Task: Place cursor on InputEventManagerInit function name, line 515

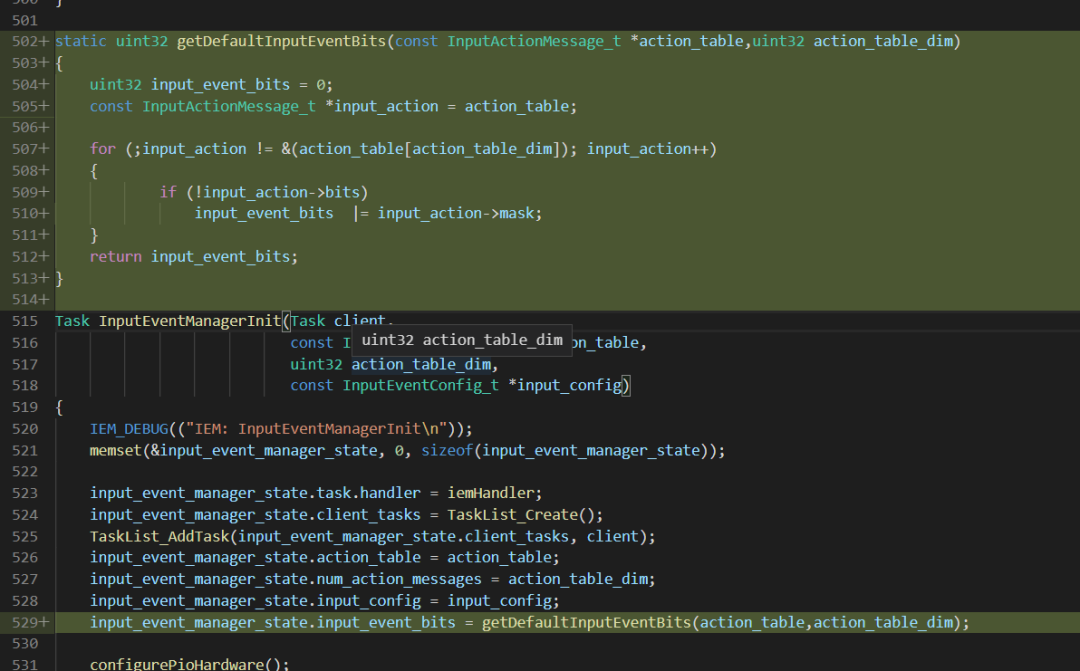Action: (190, 321)
